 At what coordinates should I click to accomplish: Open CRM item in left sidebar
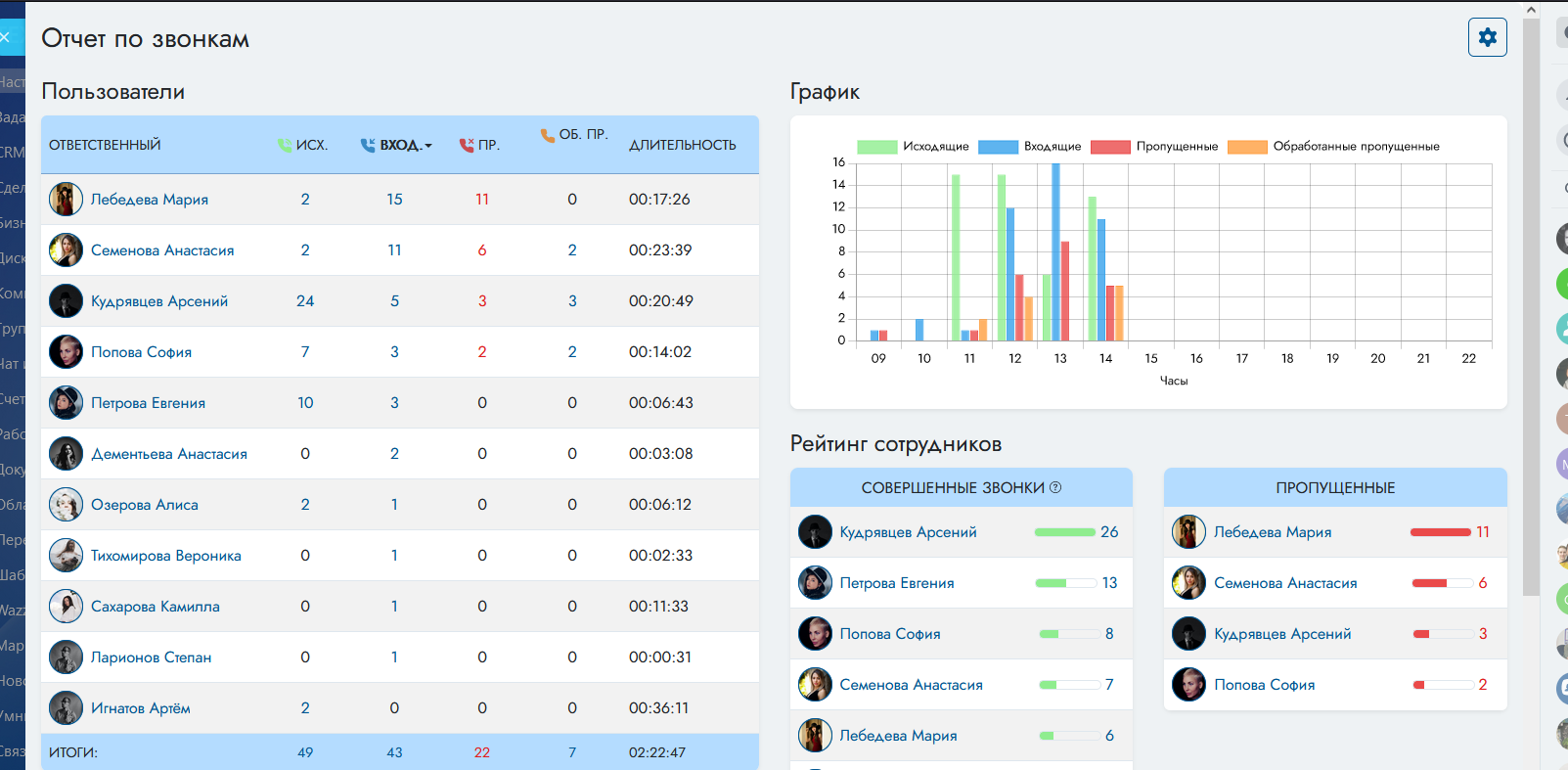coord(12,153)
